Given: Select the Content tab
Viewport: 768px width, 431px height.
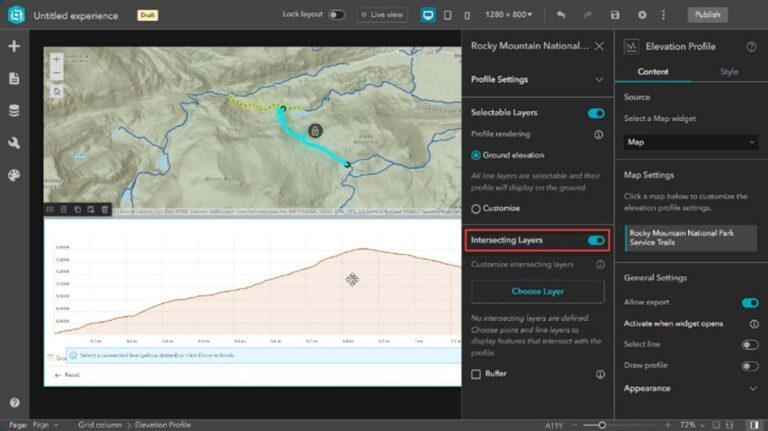Looking at the screenshot, I should point(652,72).
